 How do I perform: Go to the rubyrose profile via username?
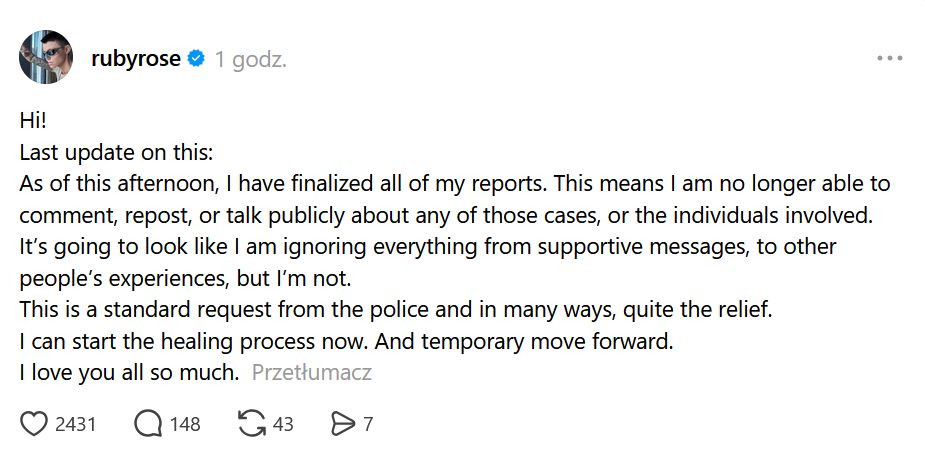[135, 59]
